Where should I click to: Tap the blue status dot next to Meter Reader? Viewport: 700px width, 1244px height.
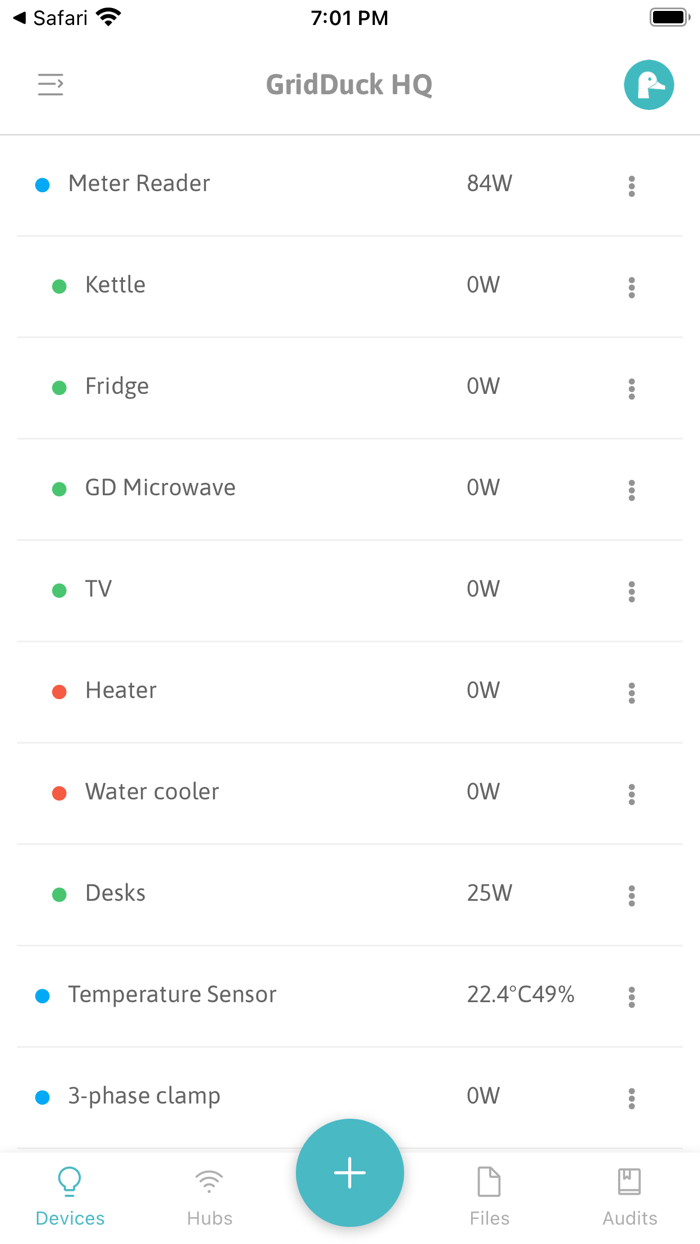42,184
